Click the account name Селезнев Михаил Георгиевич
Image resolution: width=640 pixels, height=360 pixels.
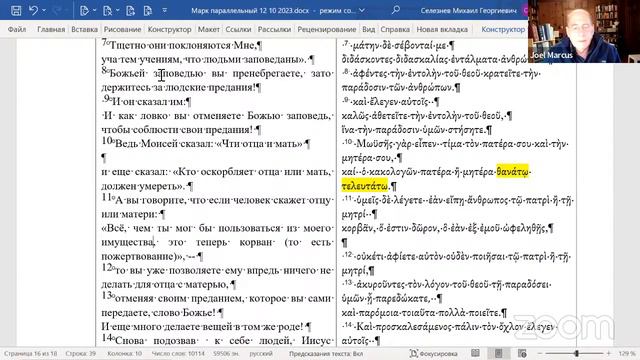point(469,11)
